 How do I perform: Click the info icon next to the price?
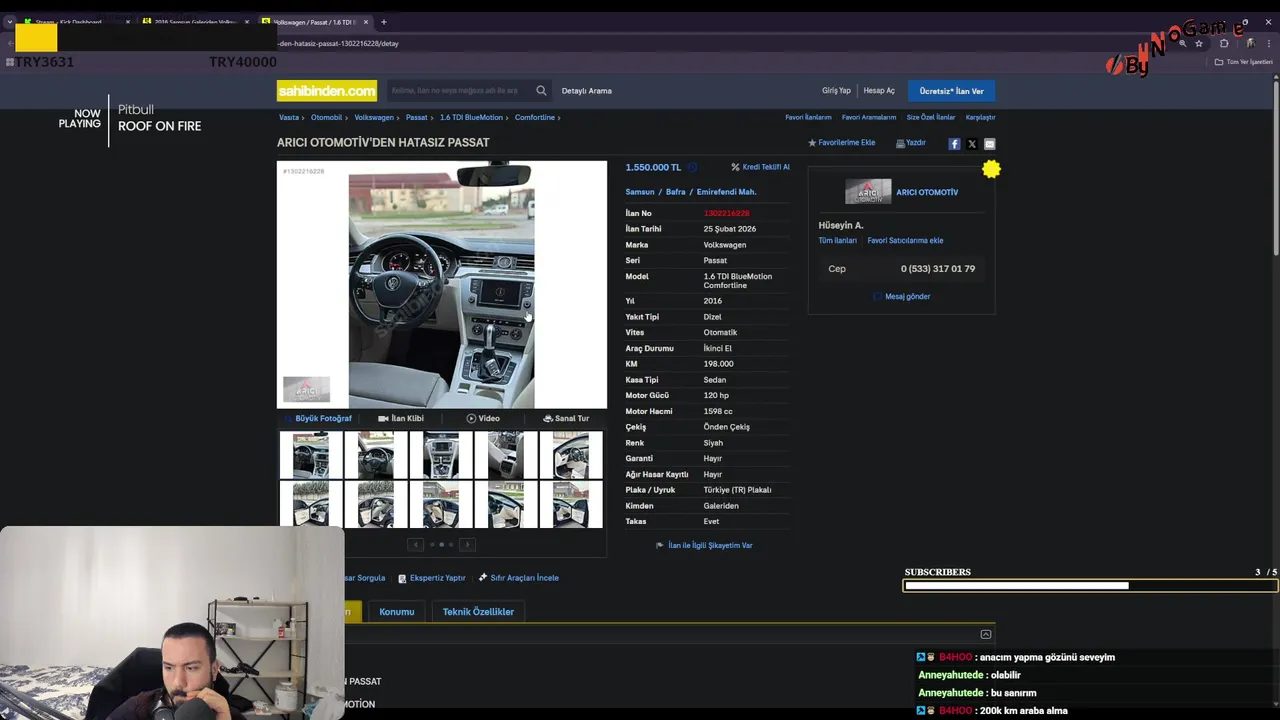(x=692, y=167)
